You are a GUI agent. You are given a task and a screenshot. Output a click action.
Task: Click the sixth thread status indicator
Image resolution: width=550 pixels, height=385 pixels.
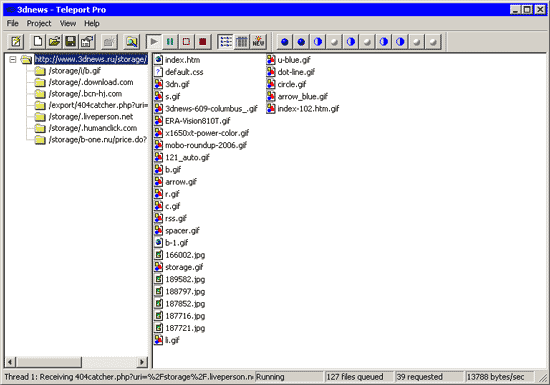point(367,42)
